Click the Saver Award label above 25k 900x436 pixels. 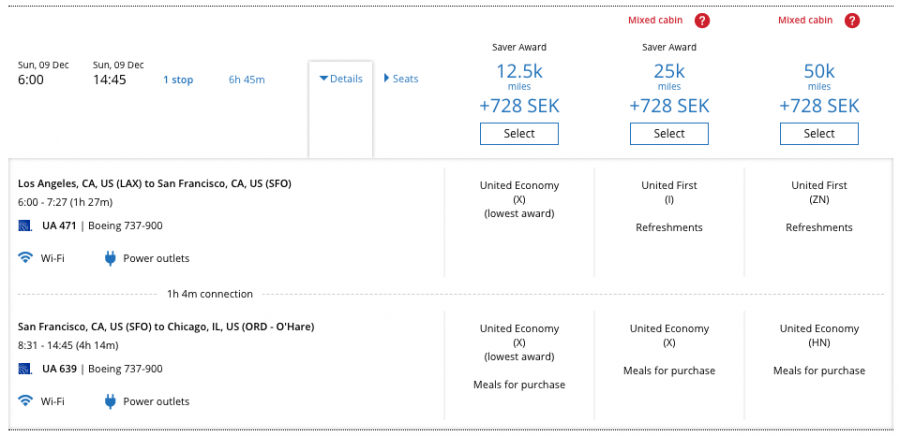669,47
